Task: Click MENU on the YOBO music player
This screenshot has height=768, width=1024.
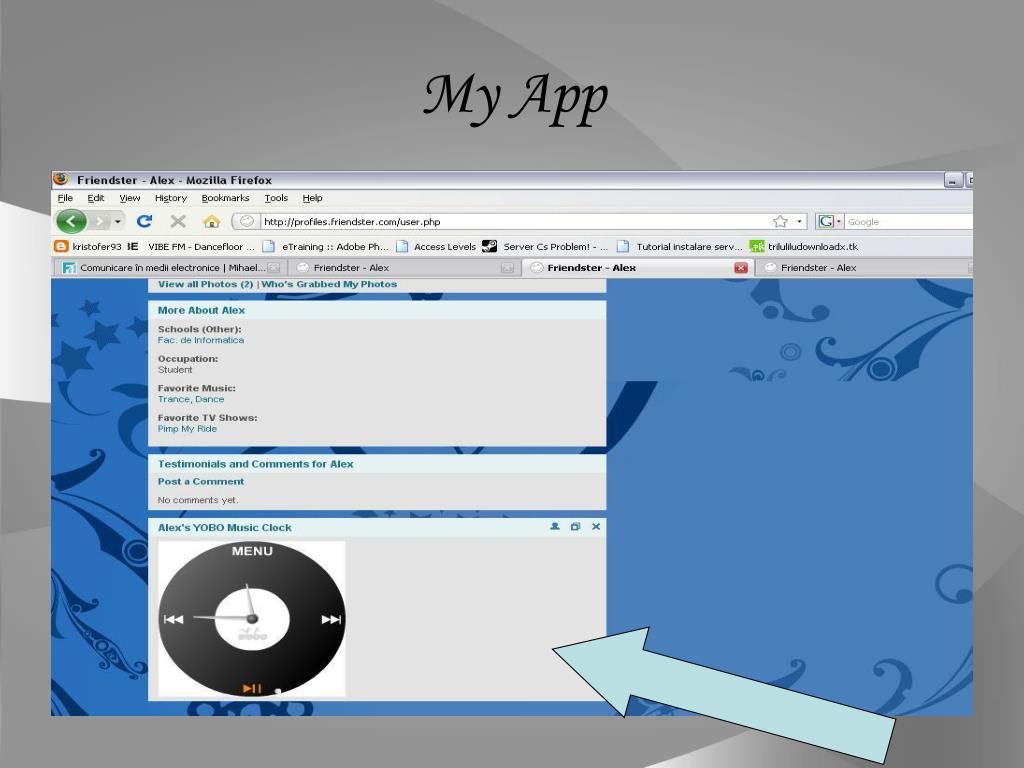Action: 252,551
